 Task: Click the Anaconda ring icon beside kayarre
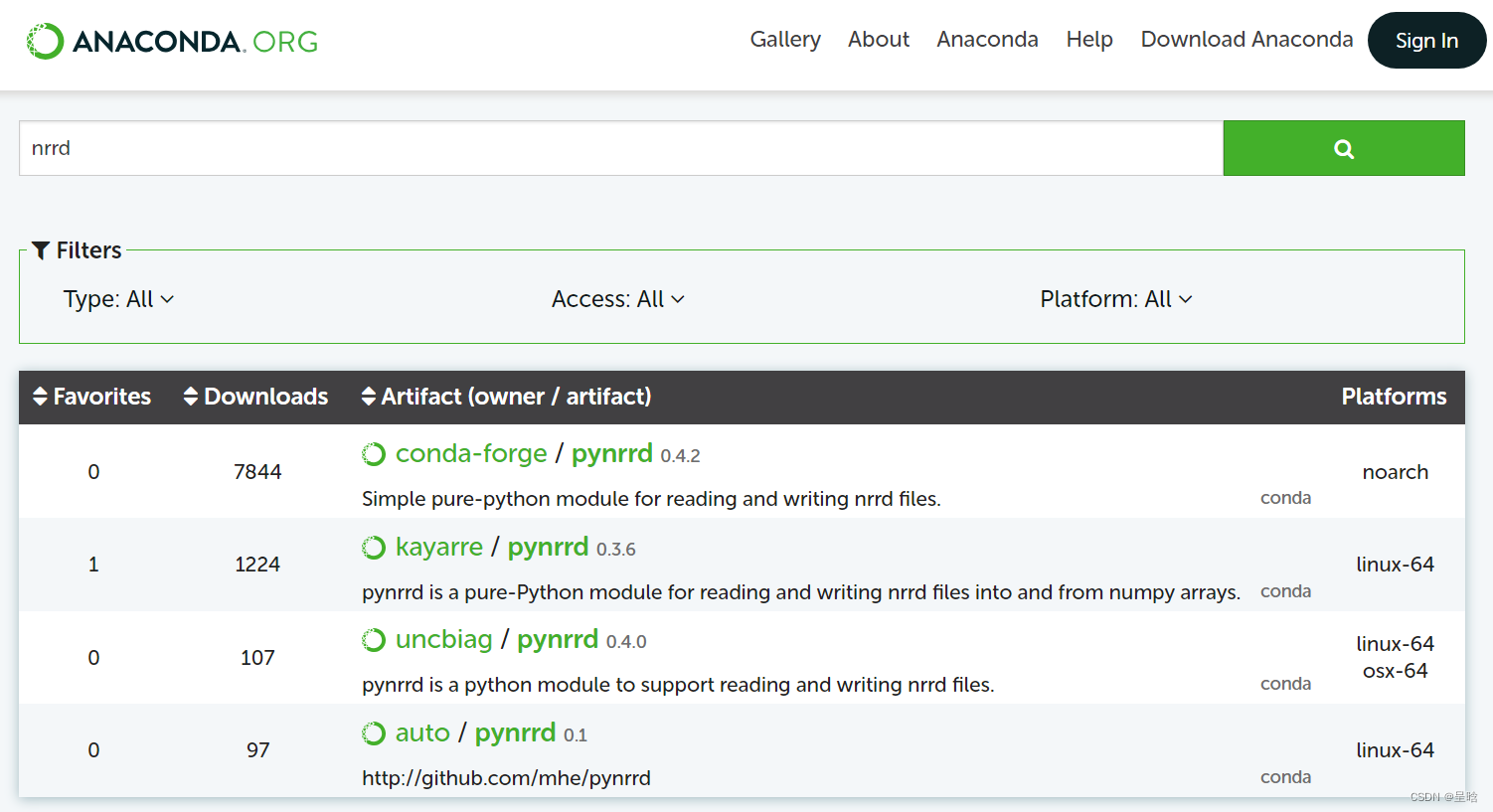(x=374, y=548)
